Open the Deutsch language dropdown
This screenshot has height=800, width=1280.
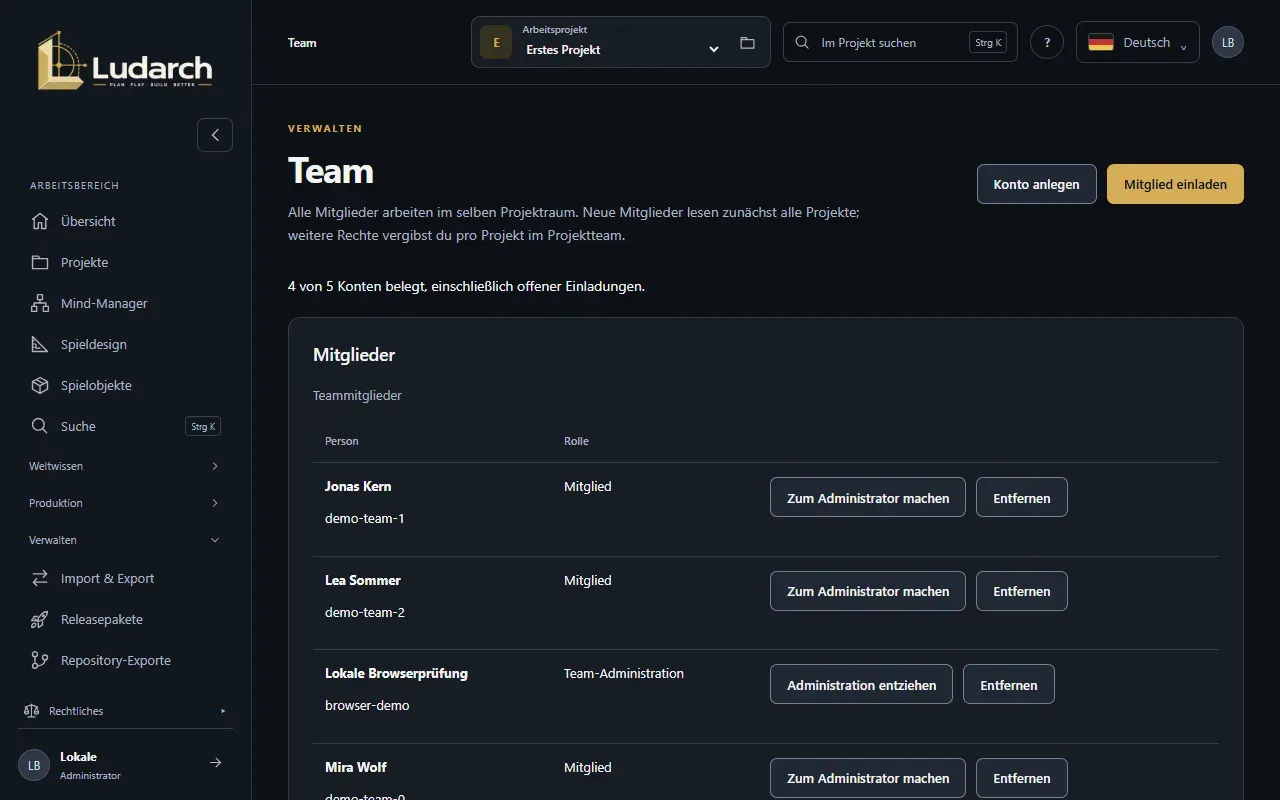click(1138, 42)
